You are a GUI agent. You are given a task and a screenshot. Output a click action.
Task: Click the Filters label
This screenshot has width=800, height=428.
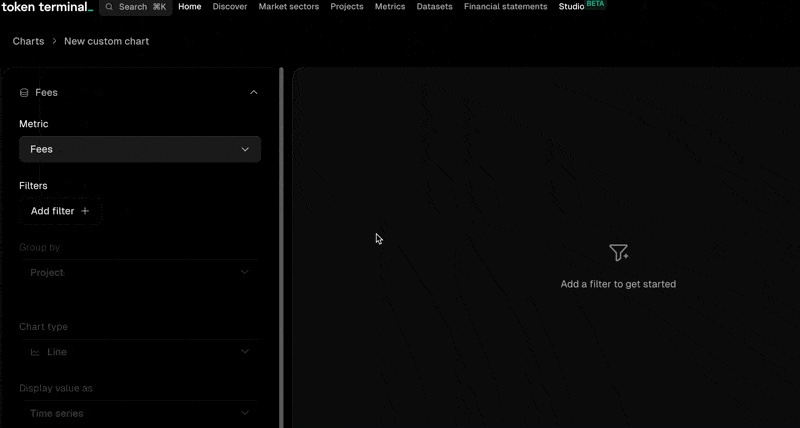tap(33, 186)
